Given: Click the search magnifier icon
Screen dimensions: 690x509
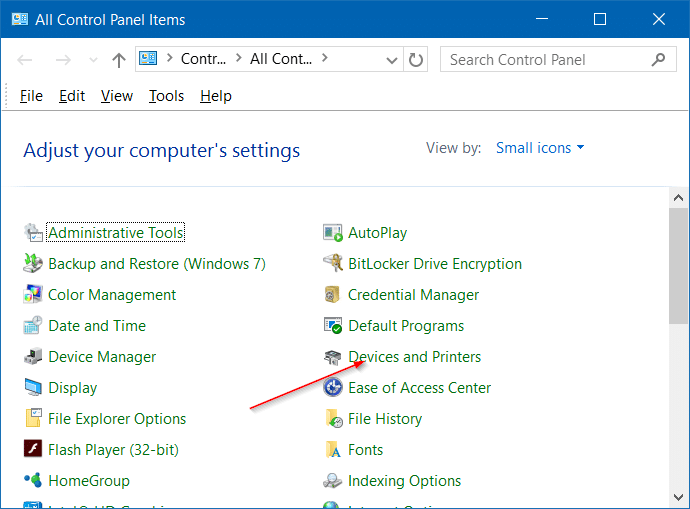Looking at the screenshot, I should click(x=658, y=59).
